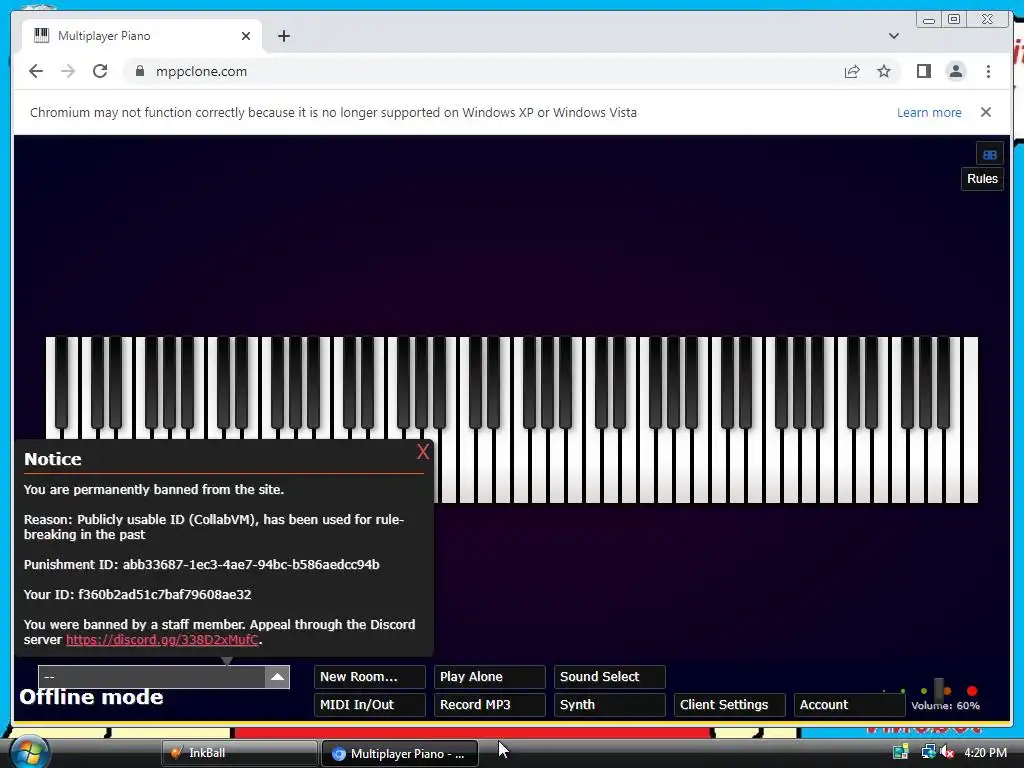Select Multiplayer Piano taskbar button

(400, 754)
